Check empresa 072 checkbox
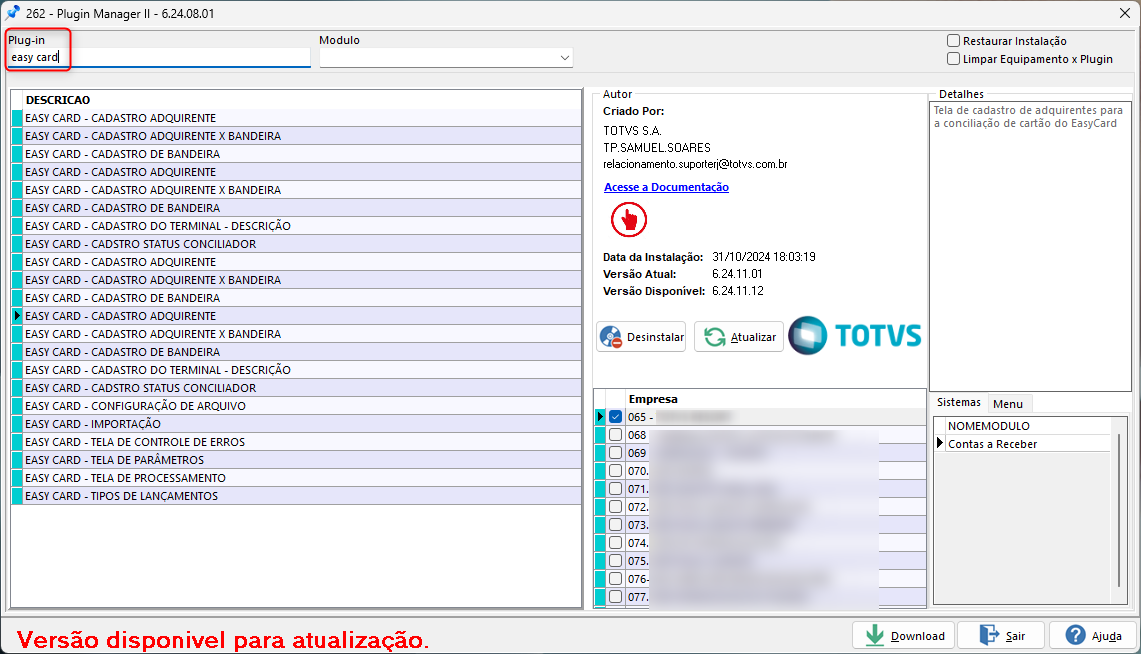Image resolution: width=1141 pixels, height=654 pixels. (x=616, y=507)
